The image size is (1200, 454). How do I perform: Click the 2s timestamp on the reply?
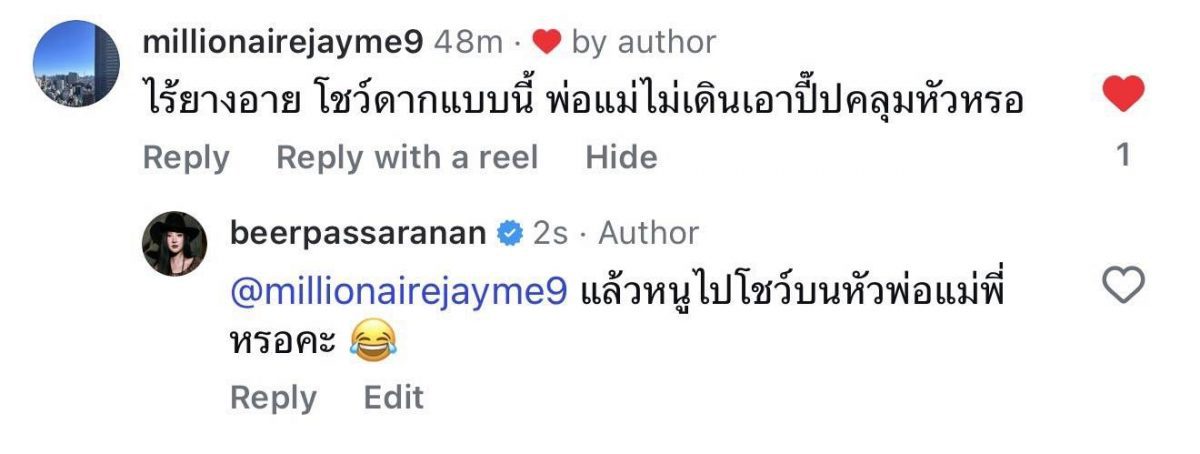550,234
